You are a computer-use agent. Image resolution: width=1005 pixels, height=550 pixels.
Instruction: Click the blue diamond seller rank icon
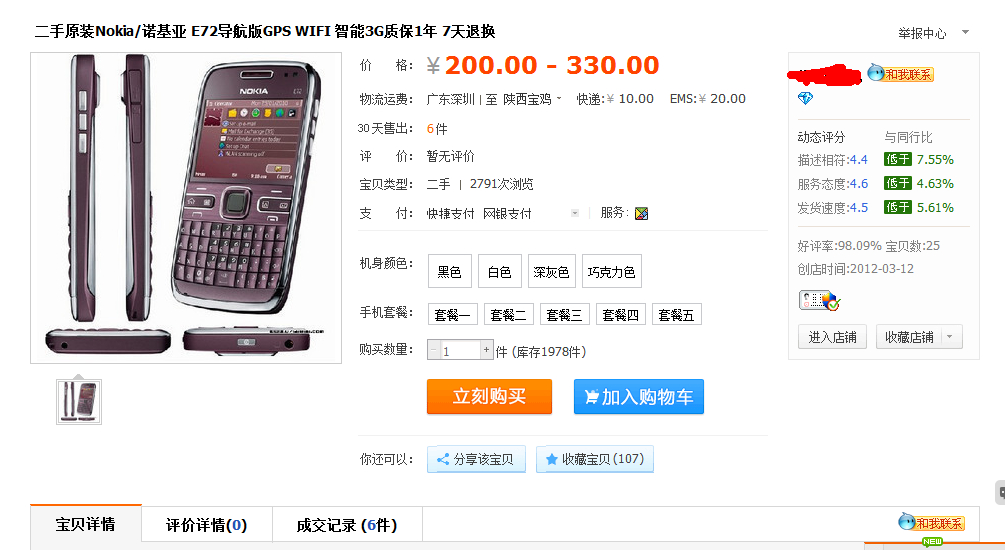805,98
